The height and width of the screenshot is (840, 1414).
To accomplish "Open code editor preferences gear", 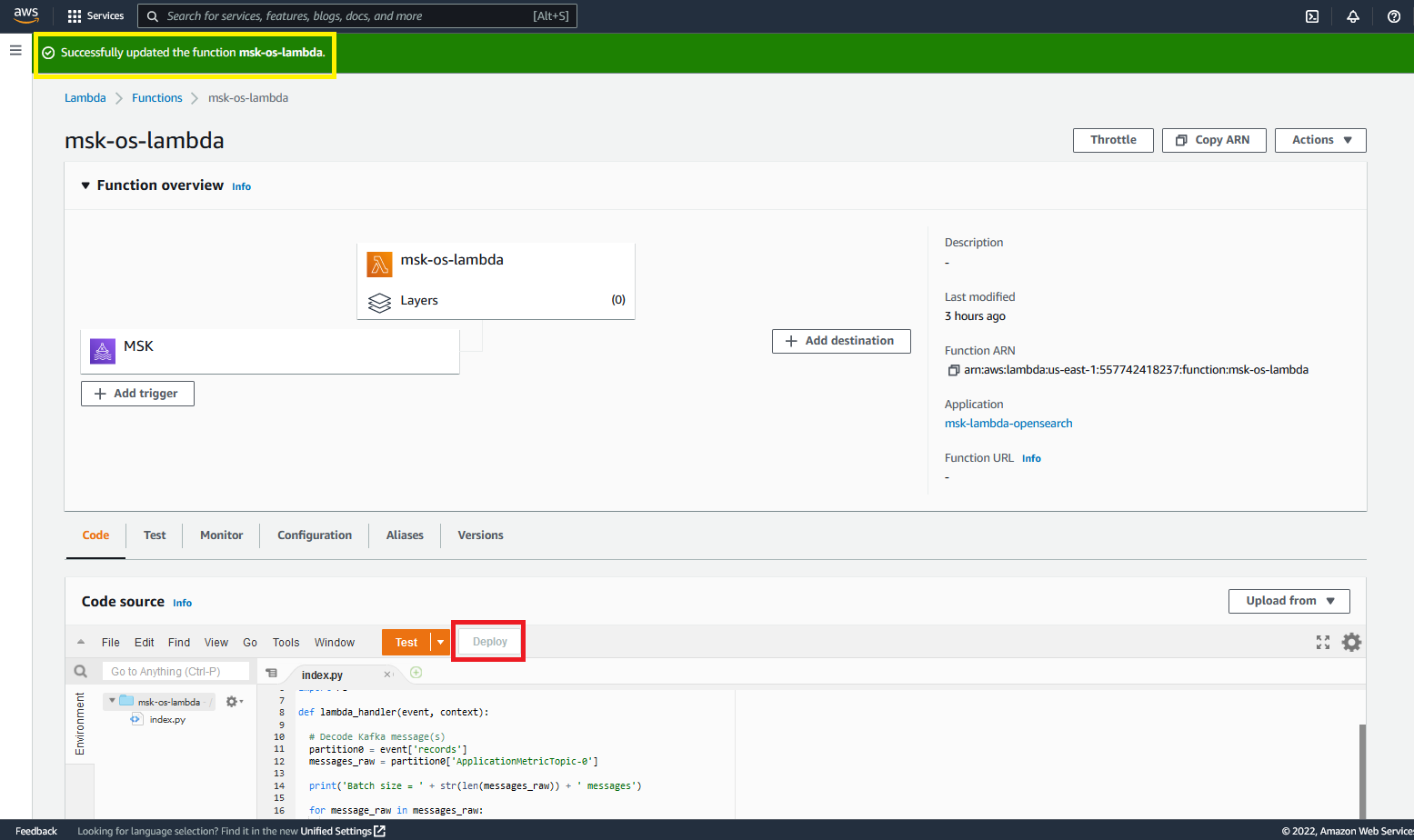I will [x=1352, y=642].
